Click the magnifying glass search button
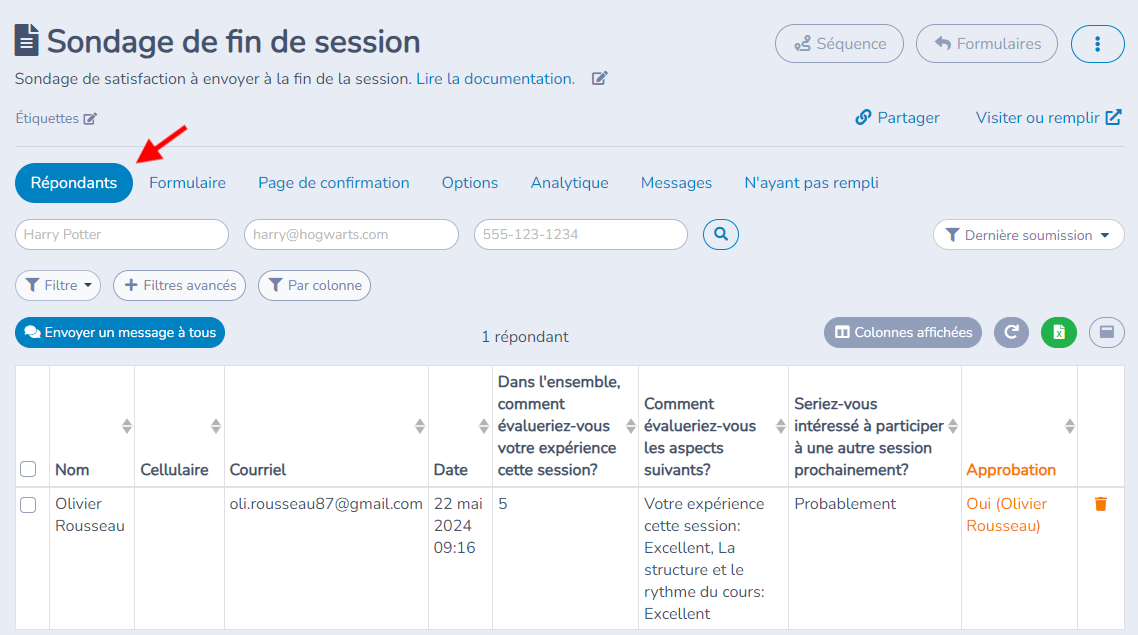This screenshot has height=635, width=1138. pyautogui.click(x=721, y=234)
